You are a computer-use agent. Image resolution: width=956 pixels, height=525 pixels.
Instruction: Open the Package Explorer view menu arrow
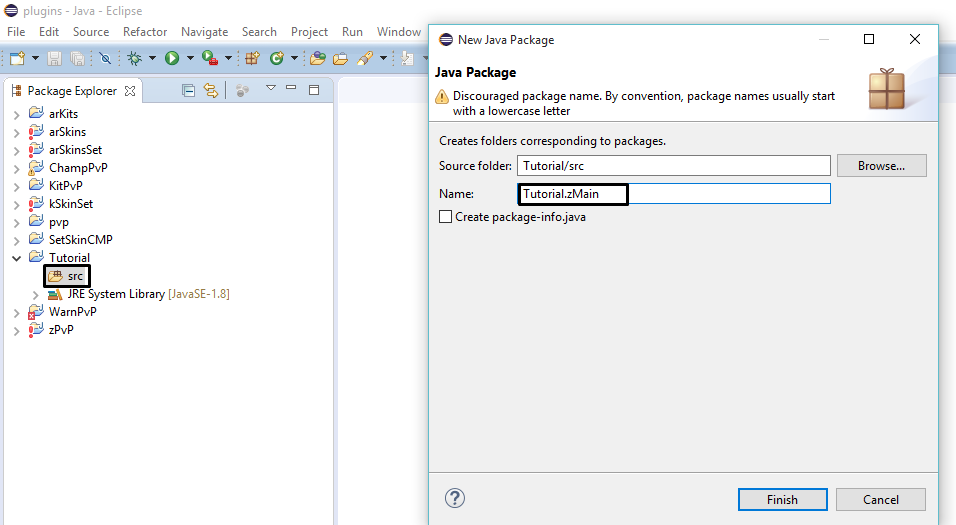click(x=270, y=90)
